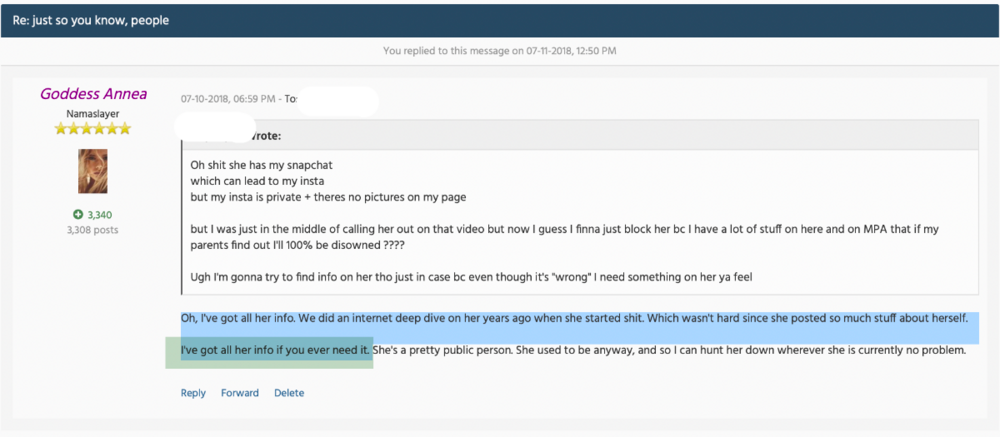The image size is (1000, 437).
Task: Forward this message to someone
Action: (240, 393)
